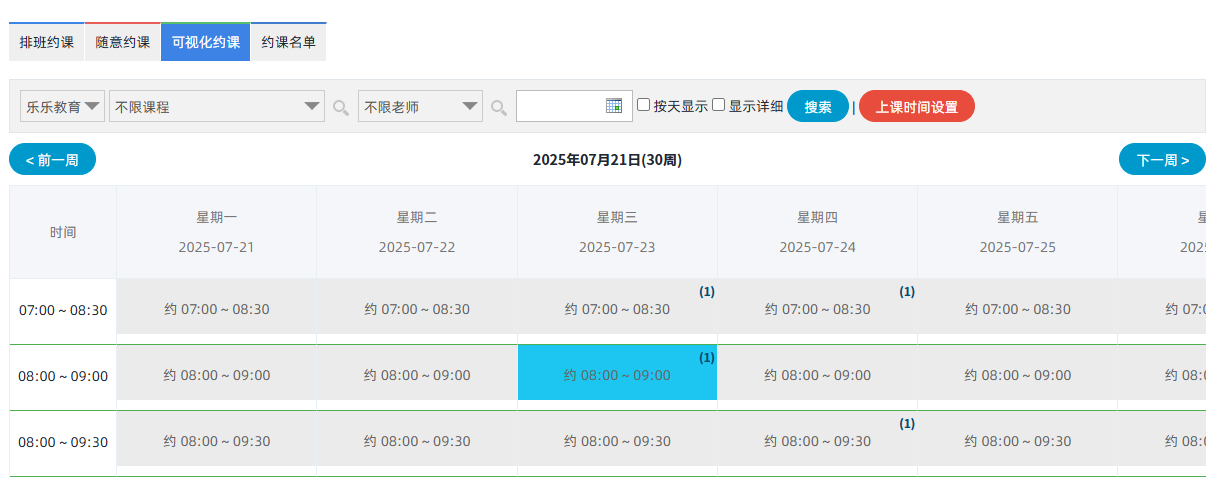Go to next week with 下一周
This screenshot has height=477, width=1214.
pos(1162,159)
